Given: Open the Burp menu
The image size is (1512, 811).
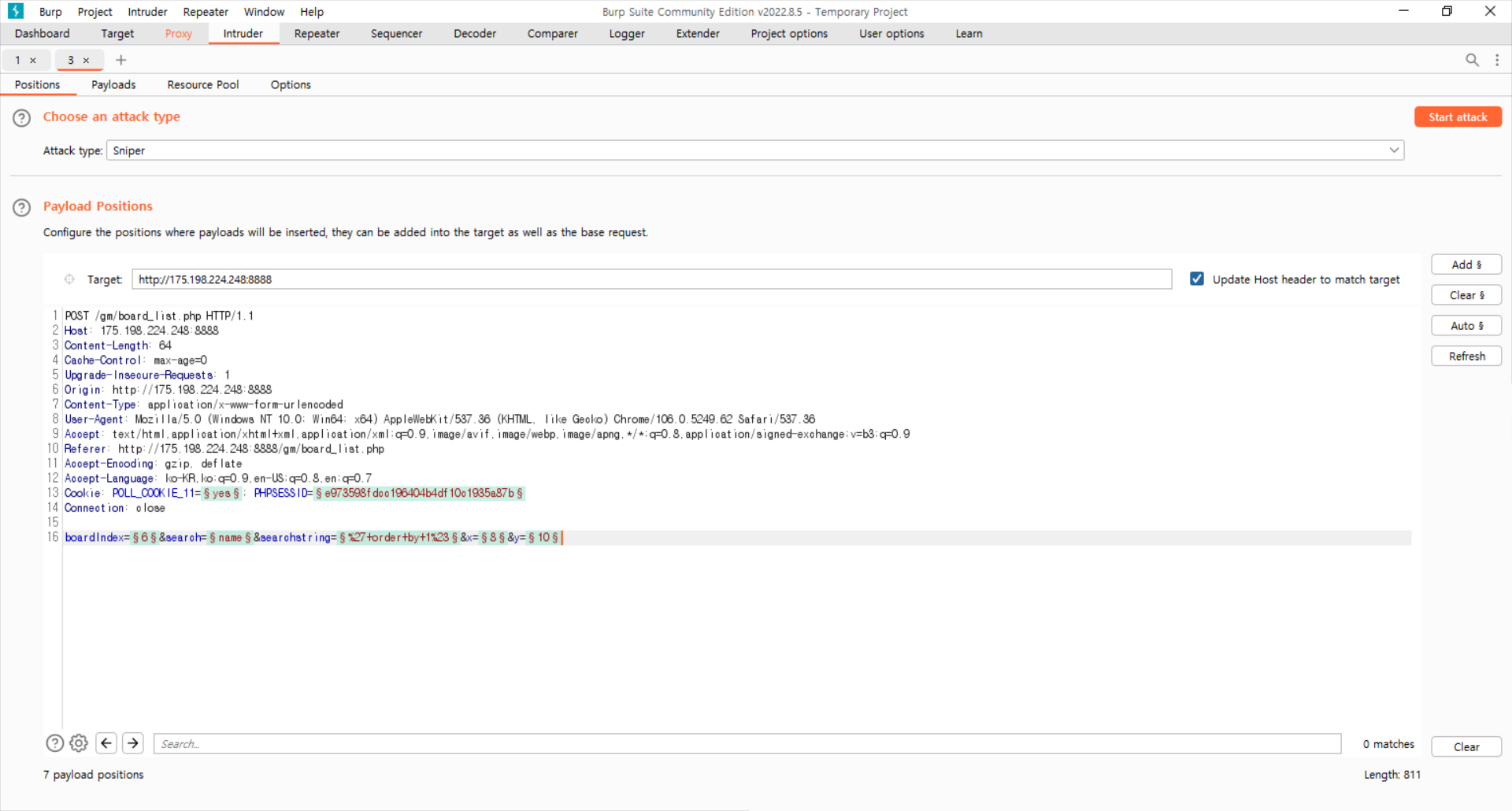Looking at the screenshot, I should [x=50, y=12].
